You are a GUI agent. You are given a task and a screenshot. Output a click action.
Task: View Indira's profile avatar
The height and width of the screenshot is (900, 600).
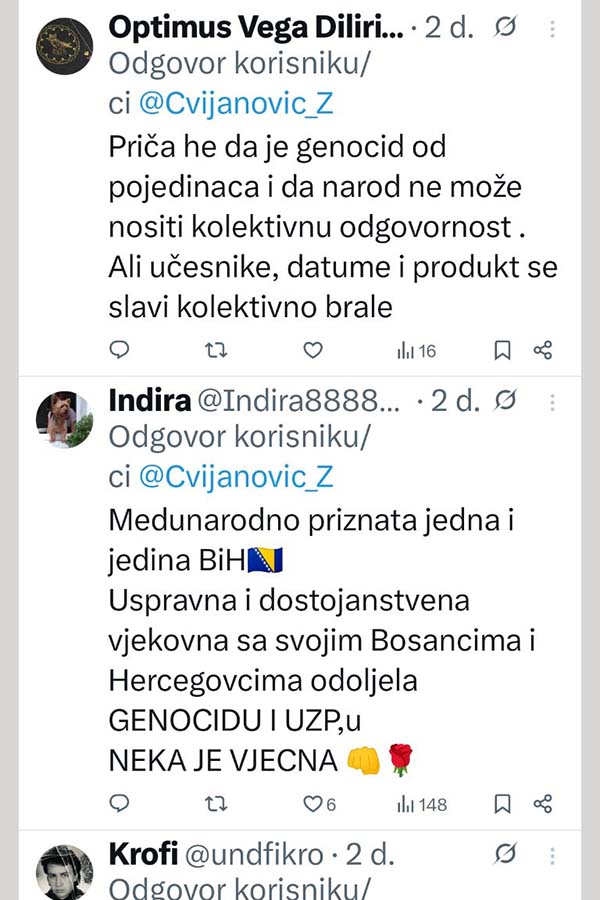tap(65, 419)
